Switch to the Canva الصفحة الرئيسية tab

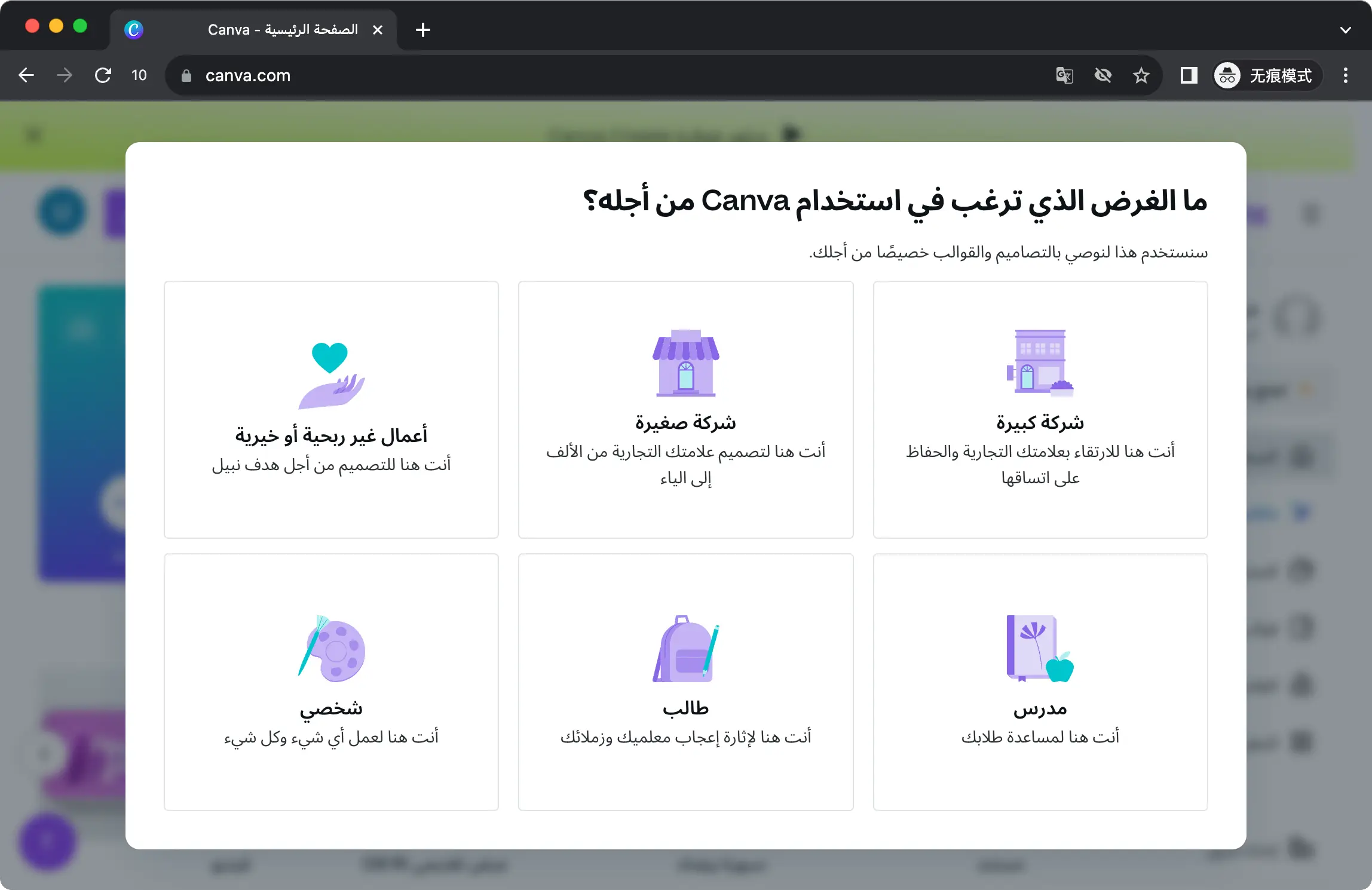[253, 29]
